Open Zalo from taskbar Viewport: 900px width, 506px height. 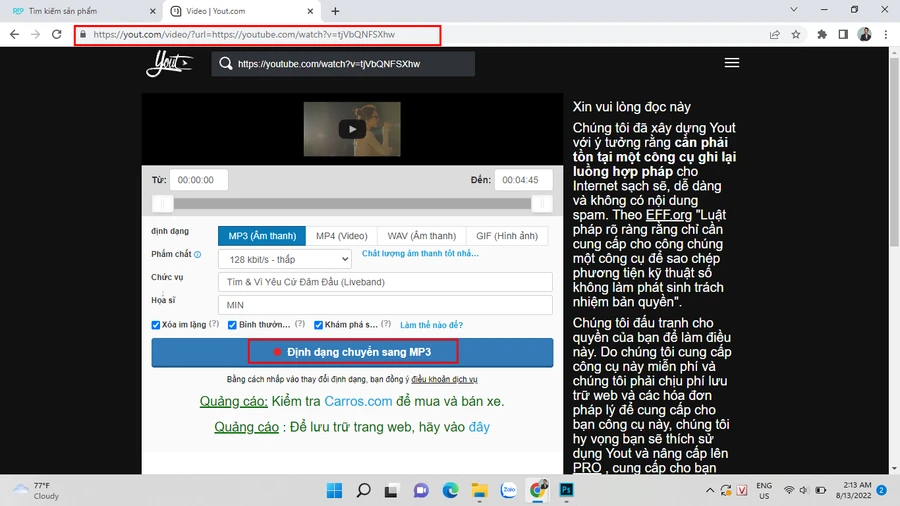[x=509, y=491]
